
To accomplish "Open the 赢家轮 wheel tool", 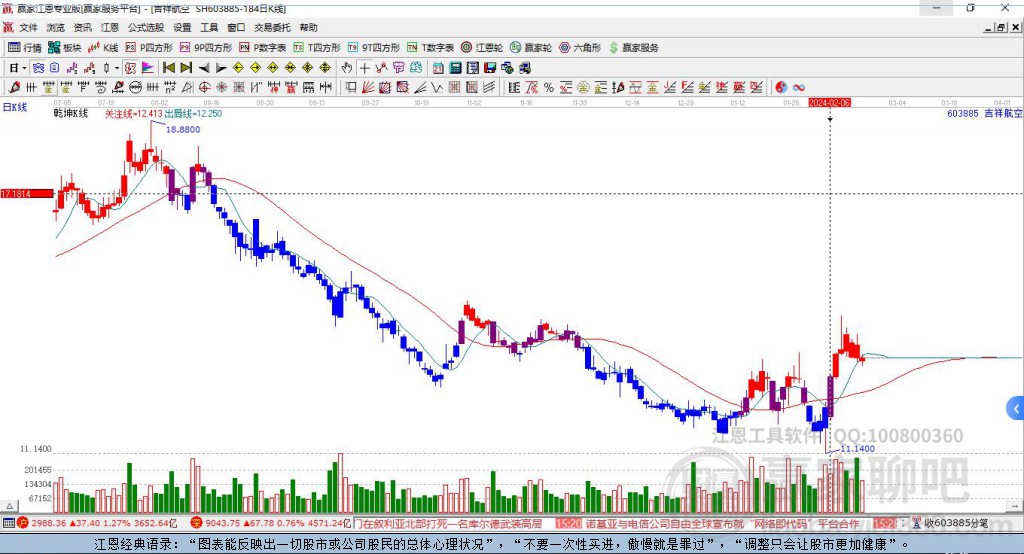I will (x=531, y=48).
